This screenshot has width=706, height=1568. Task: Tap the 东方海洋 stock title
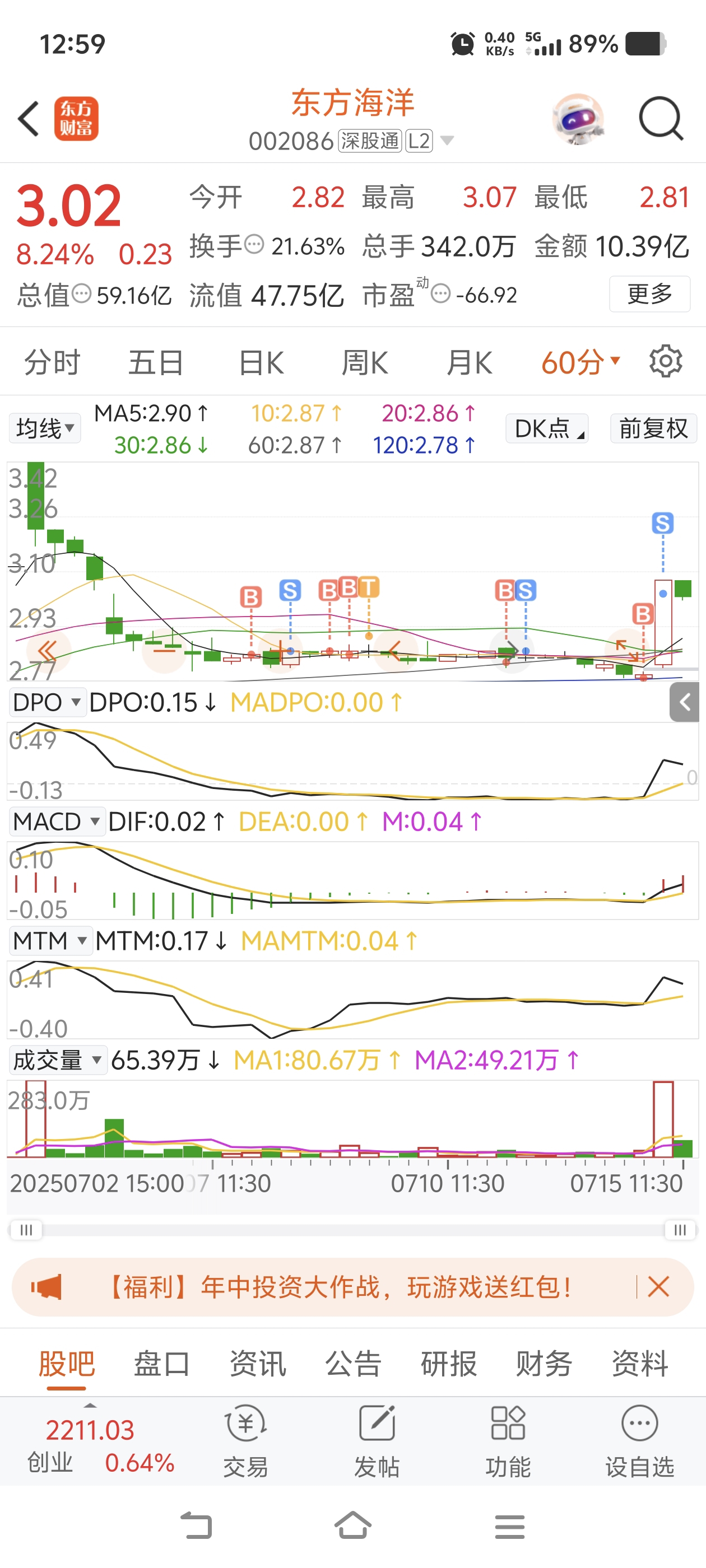(354, 102)
